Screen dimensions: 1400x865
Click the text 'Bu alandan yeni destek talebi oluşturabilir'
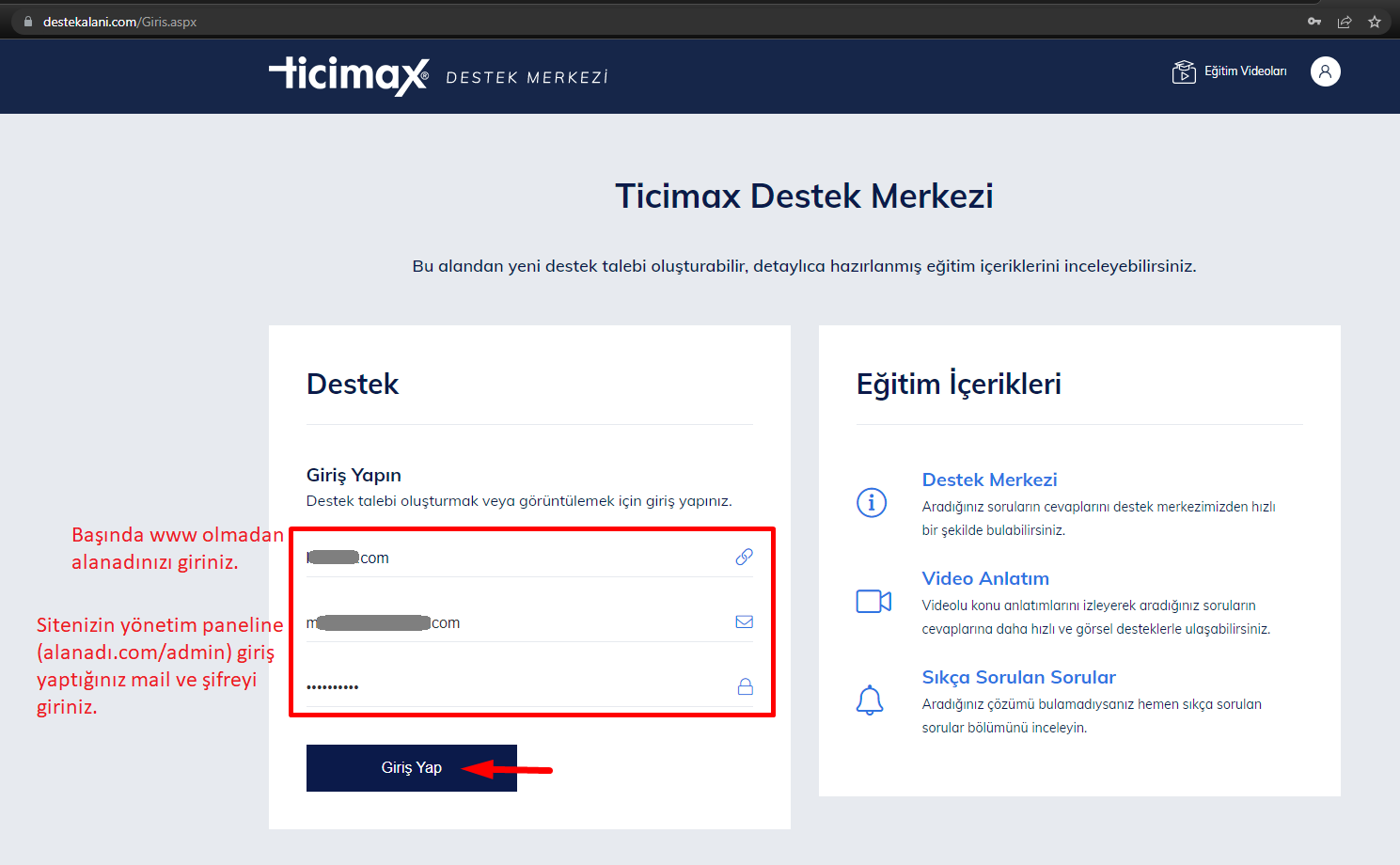579,266
